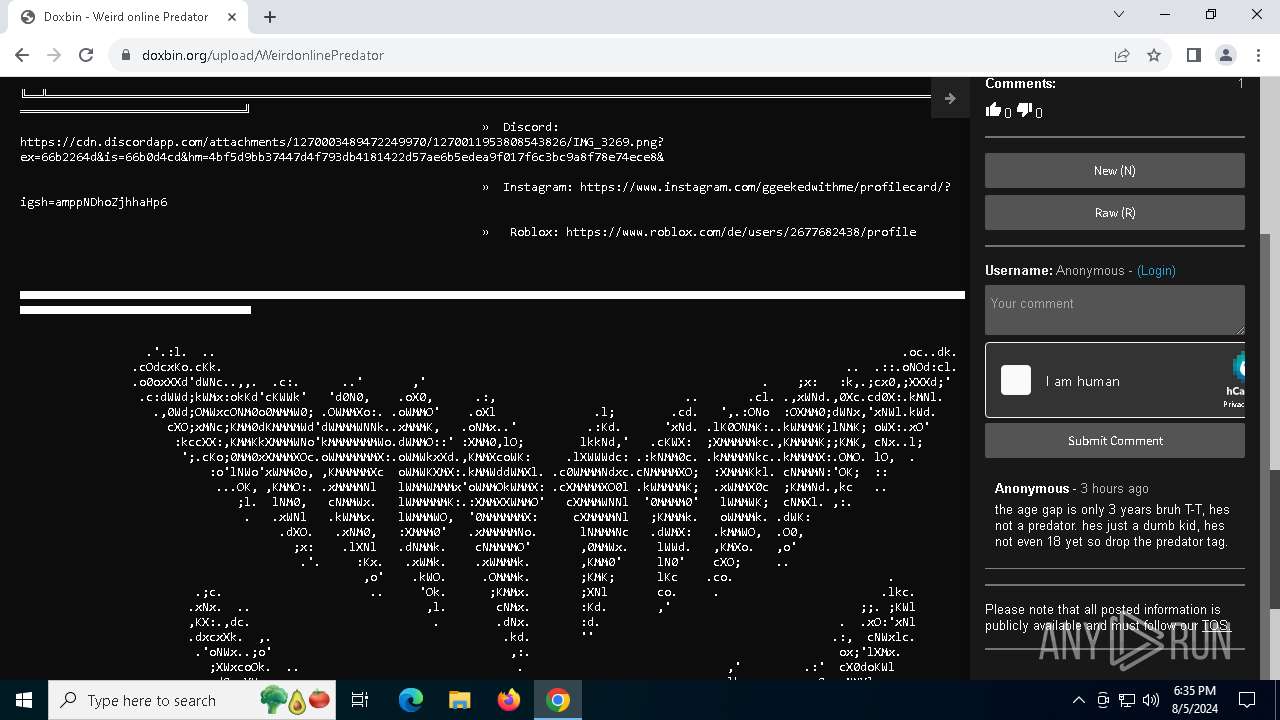This screenshot has width=1280, height=720.
Task: Click the Discord cdn attachment URL text
Action: [x=342, y=149]
